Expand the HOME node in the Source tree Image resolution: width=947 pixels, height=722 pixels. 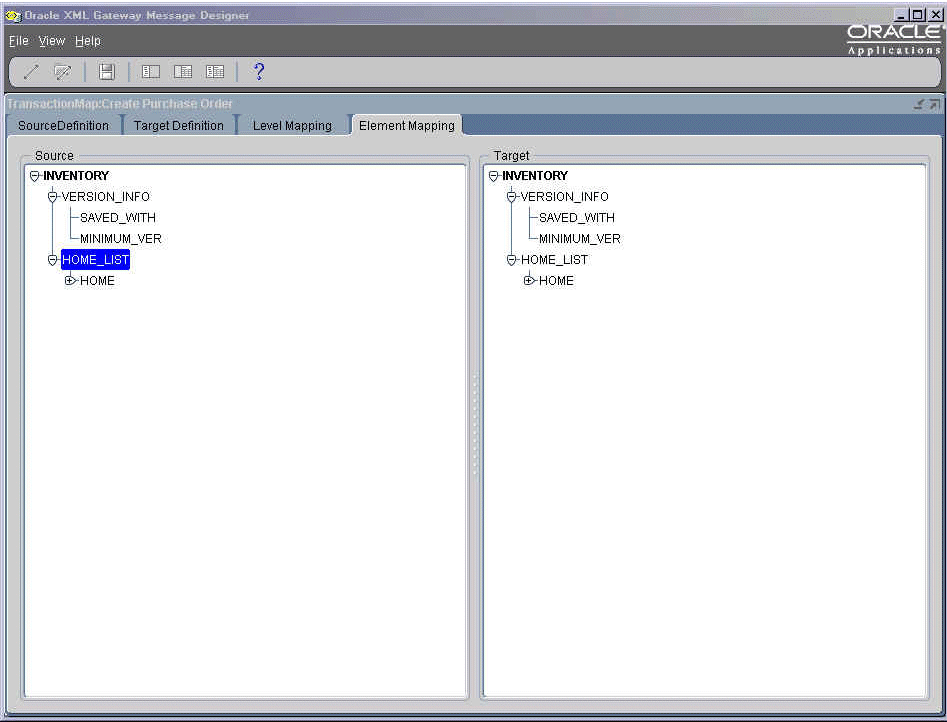tap(70, 280)
